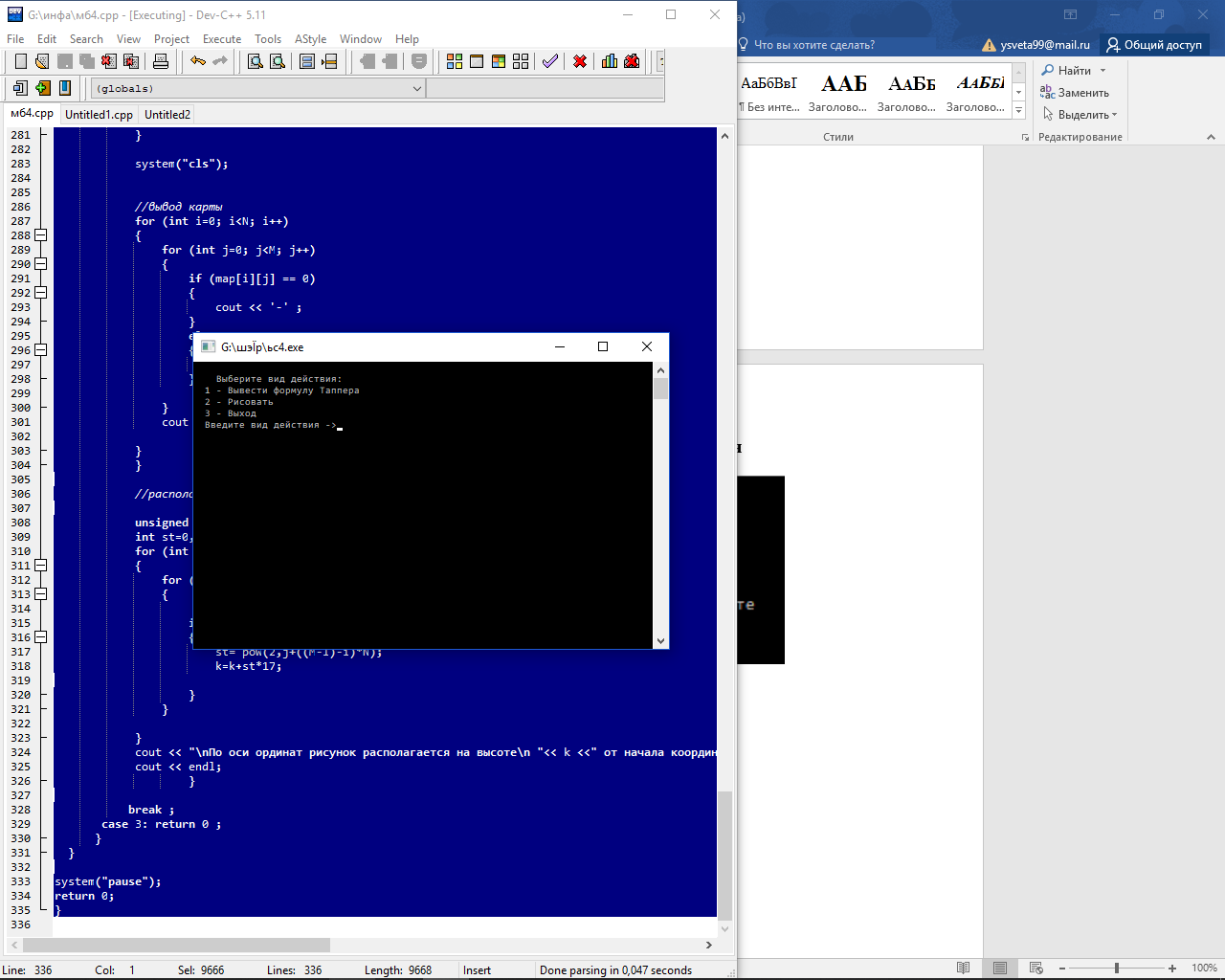Expand the Word styles gallery
The image size is (1225, 980).
(1018, 112)
